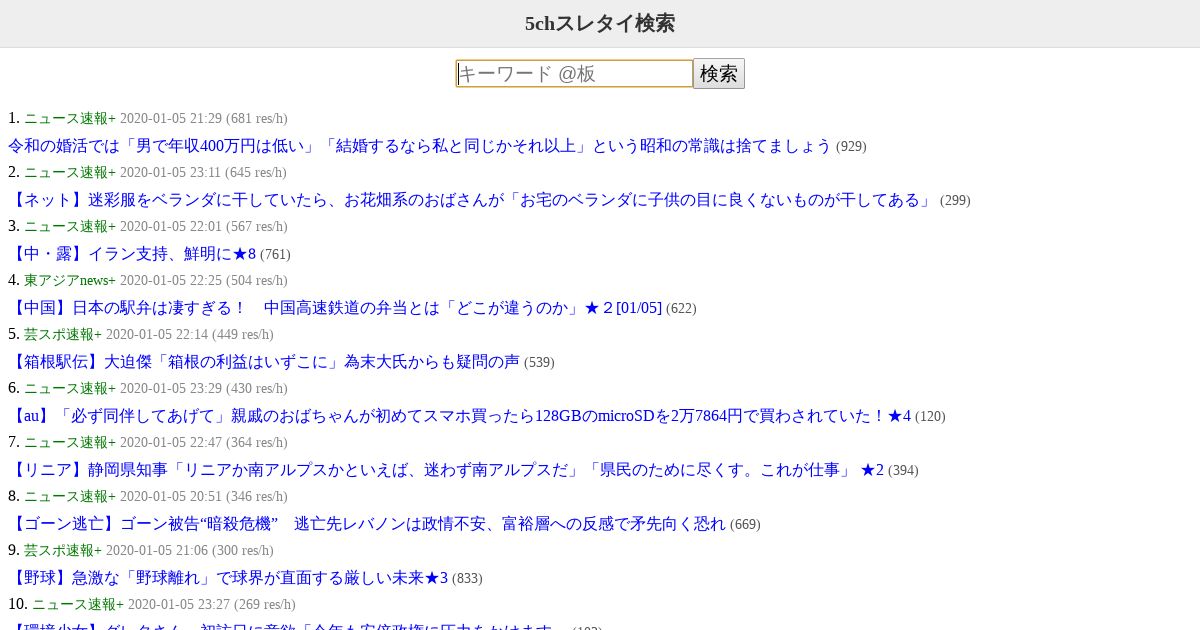Open 芸スポ速報+ board link in entry 9

tap(63, 550)
